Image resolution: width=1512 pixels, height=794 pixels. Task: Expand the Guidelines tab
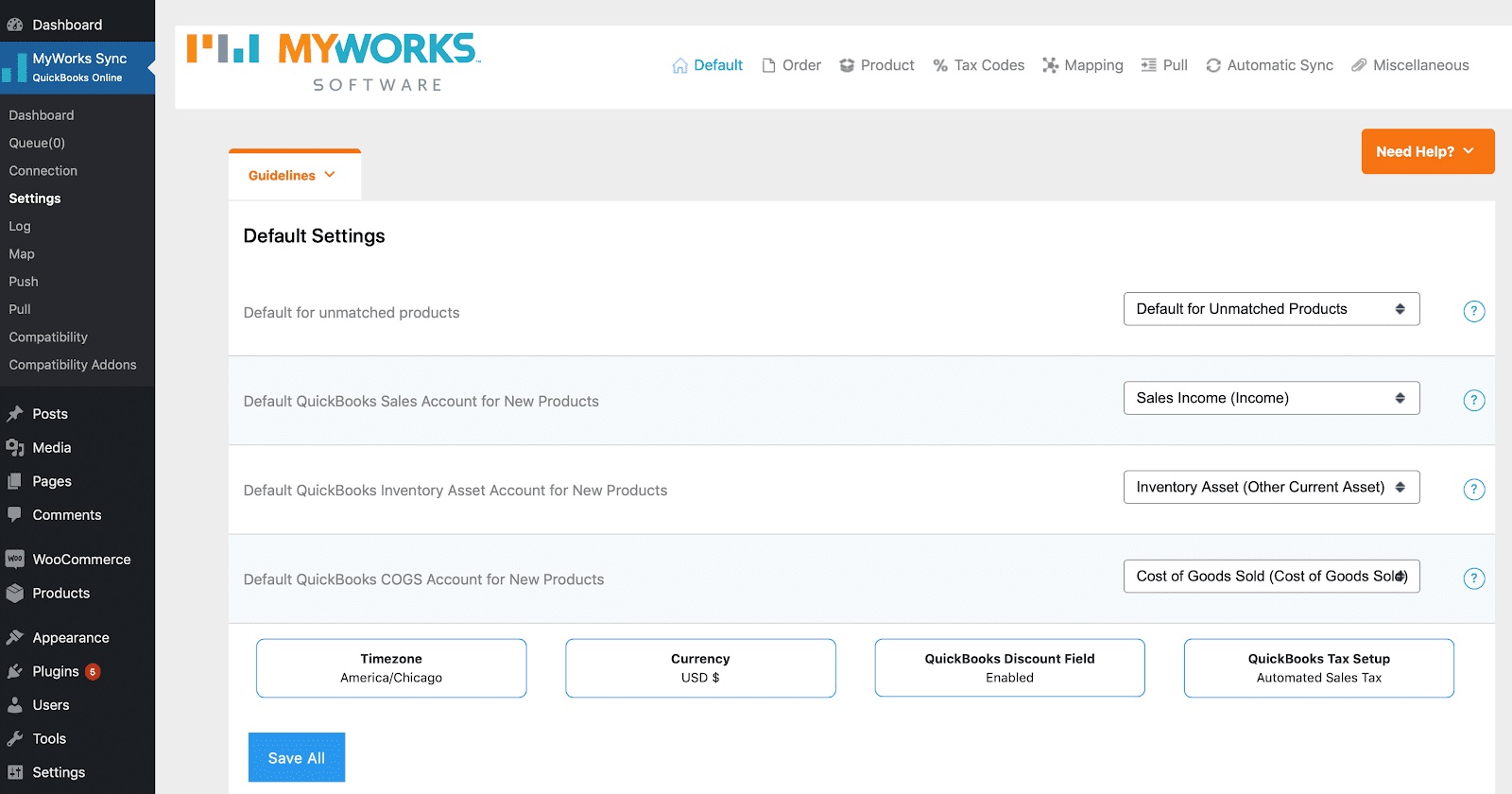click(x=293, y=176)
